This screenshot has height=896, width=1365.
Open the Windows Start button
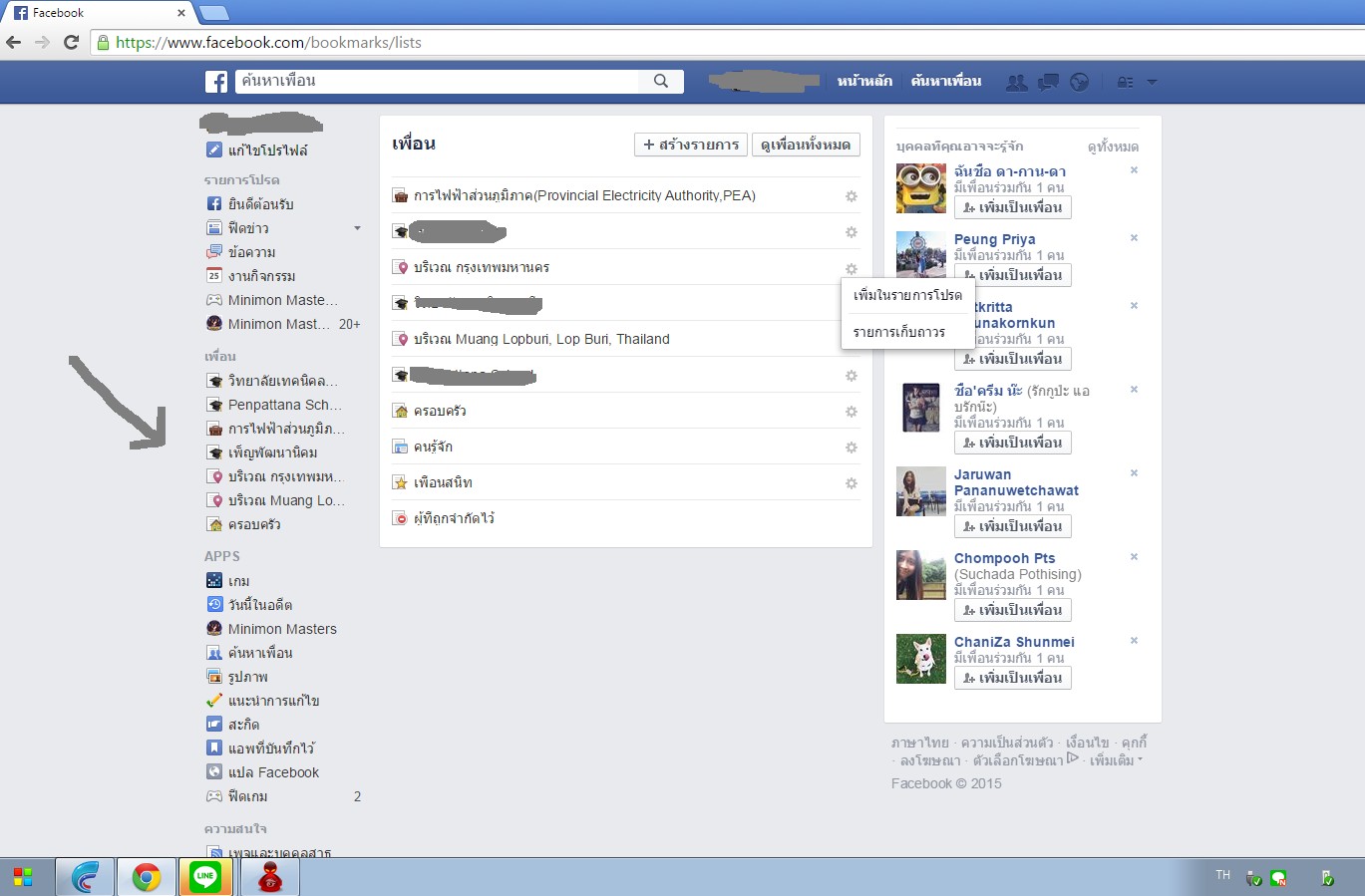tap(23, 877)
